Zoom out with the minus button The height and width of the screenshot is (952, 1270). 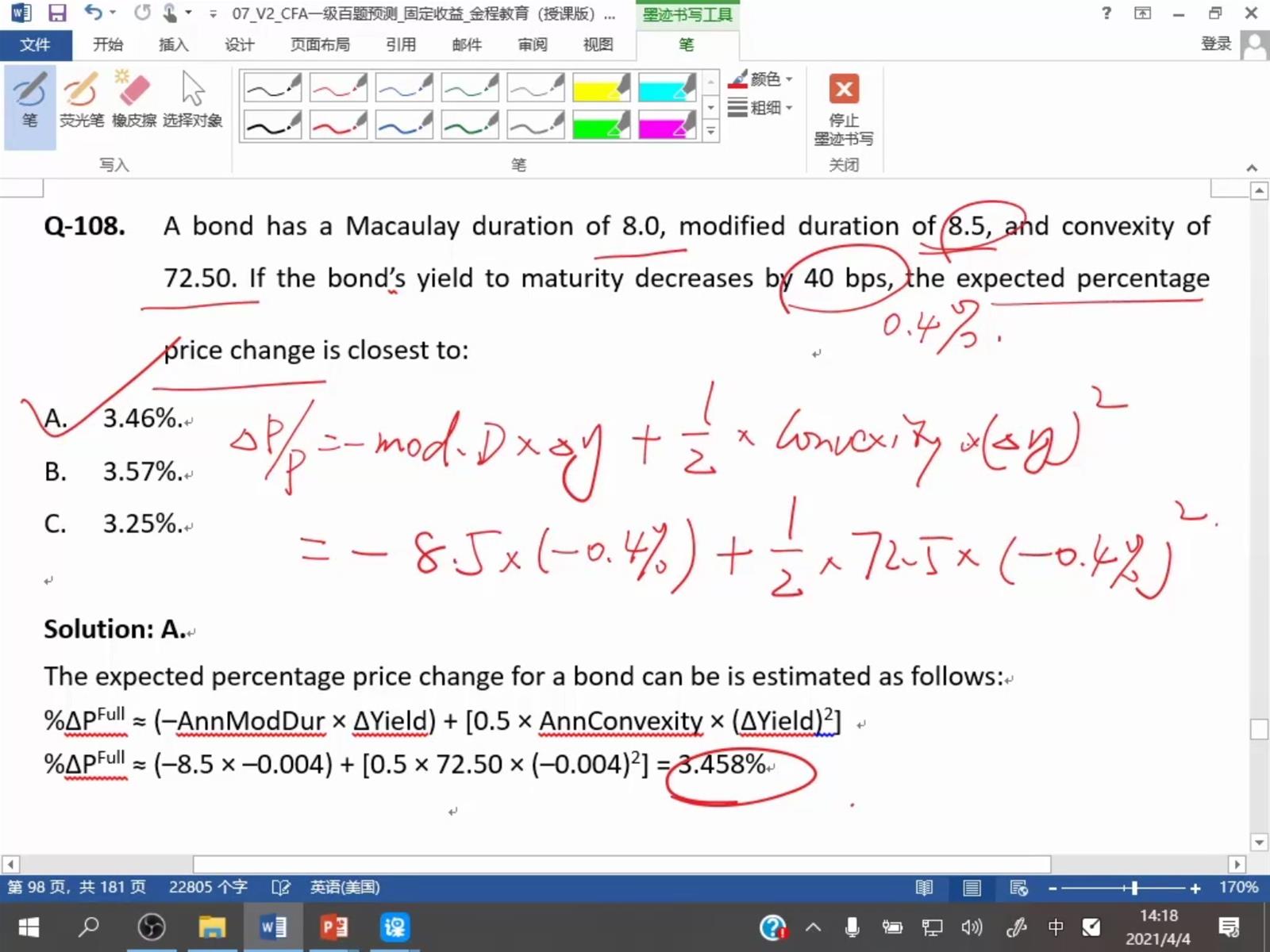point(1053,889)
